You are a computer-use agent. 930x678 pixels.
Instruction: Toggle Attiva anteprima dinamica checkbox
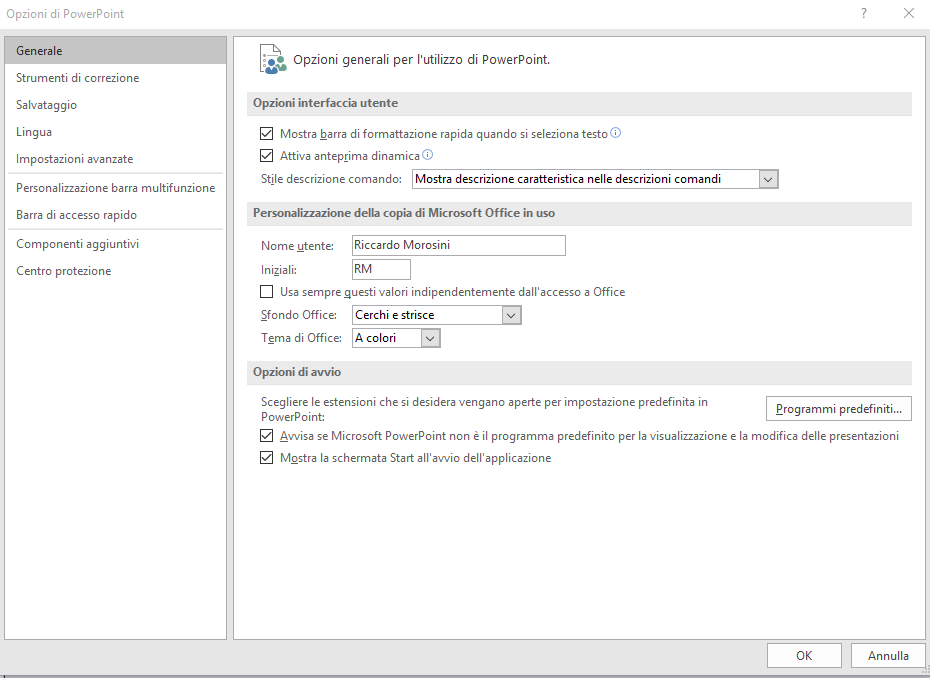point(266,155)
